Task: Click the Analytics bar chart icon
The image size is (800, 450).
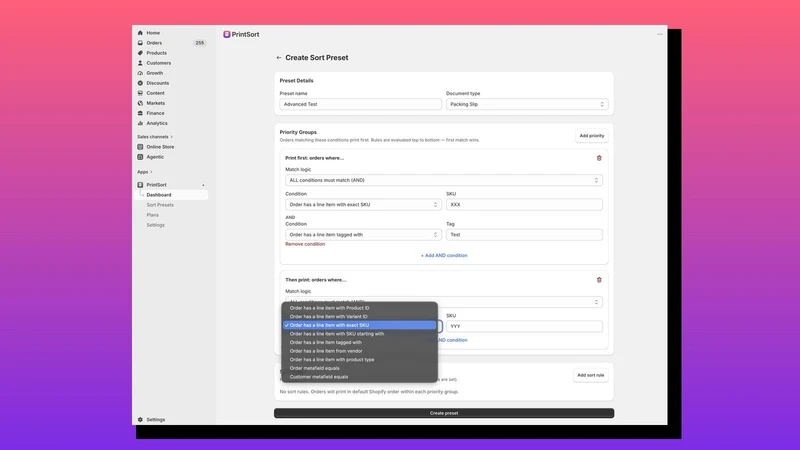Action: (x=140, y=123)
